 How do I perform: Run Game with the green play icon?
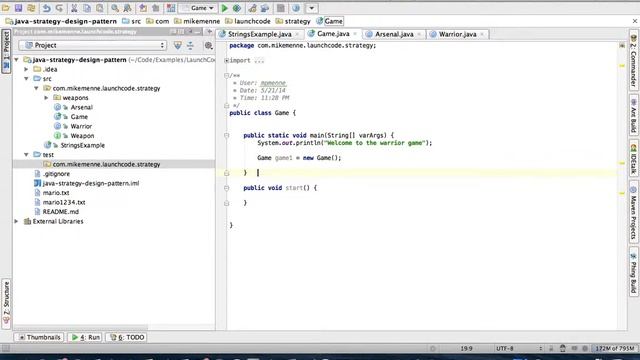[224, 8]
